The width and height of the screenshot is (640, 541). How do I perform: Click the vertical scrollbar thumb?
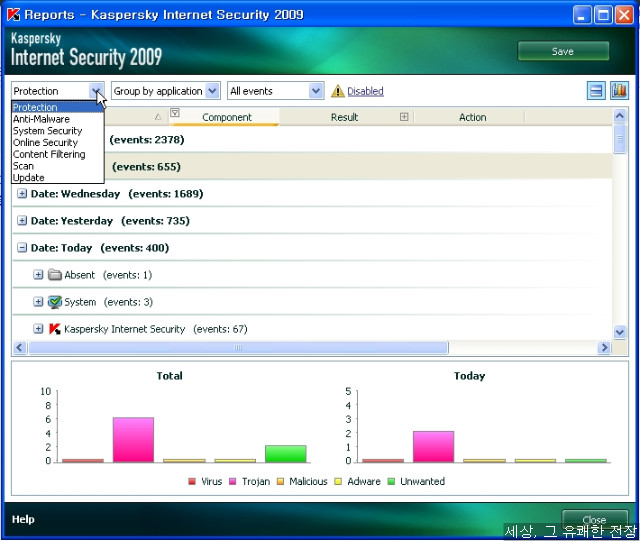click(620, 139)
